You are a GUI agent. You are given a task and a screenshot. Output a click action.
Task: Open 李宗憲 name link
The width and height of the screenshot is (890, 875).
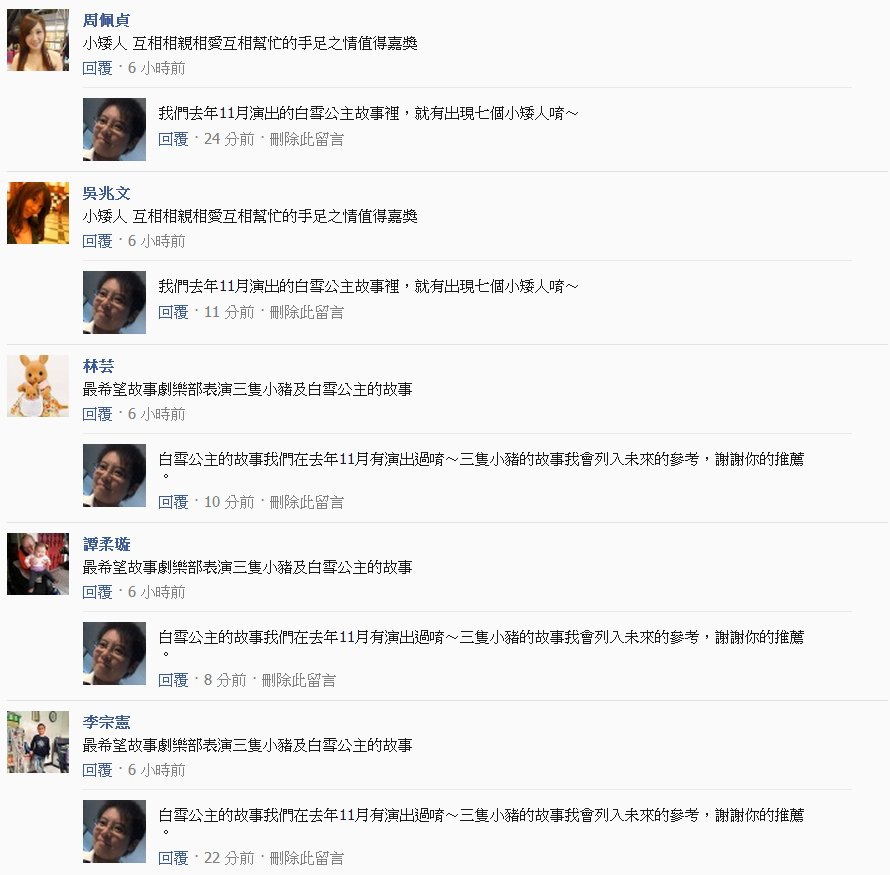(106, 722)
